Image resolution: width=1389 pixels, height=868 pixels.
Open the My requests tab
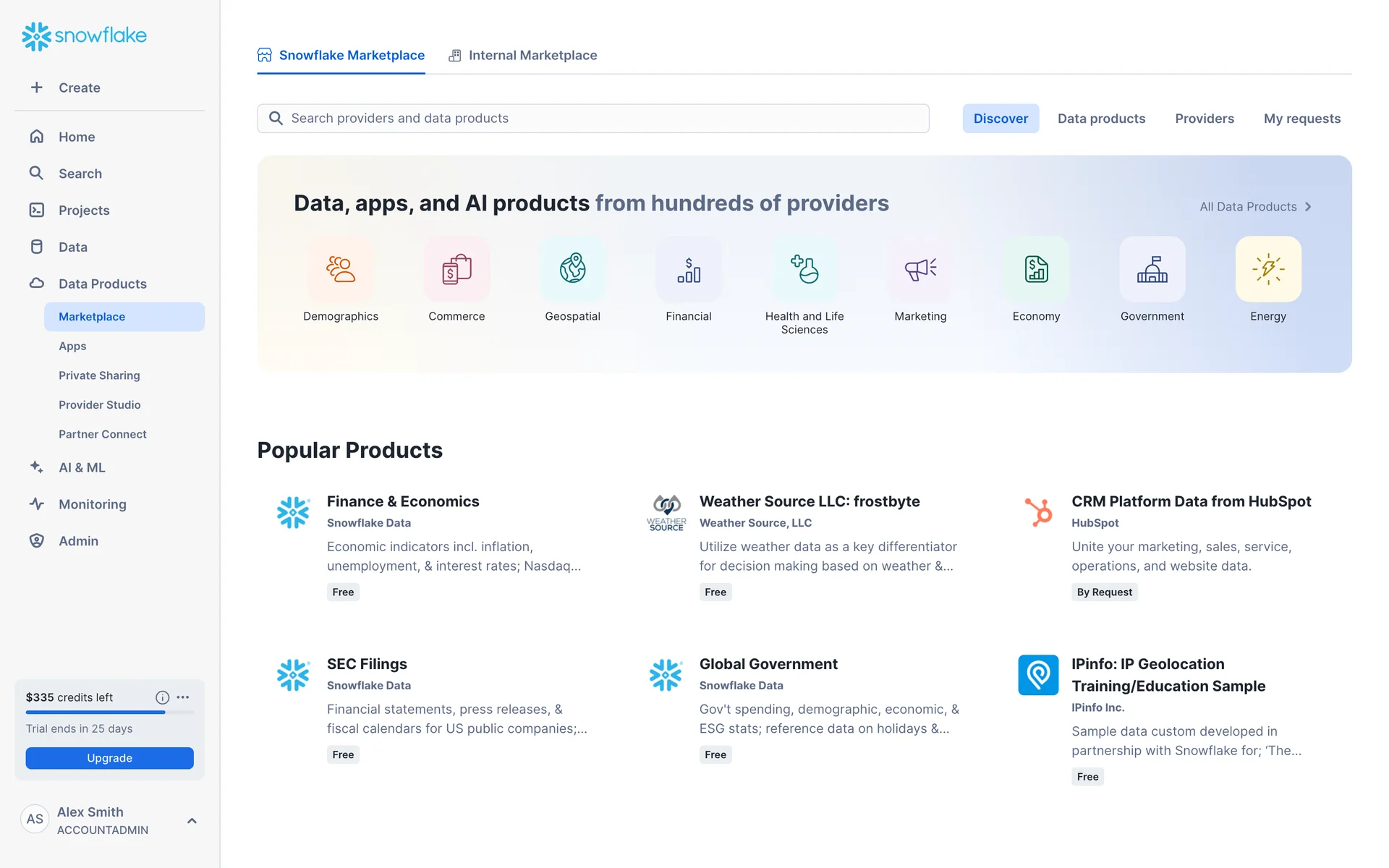coord(1301,119)
